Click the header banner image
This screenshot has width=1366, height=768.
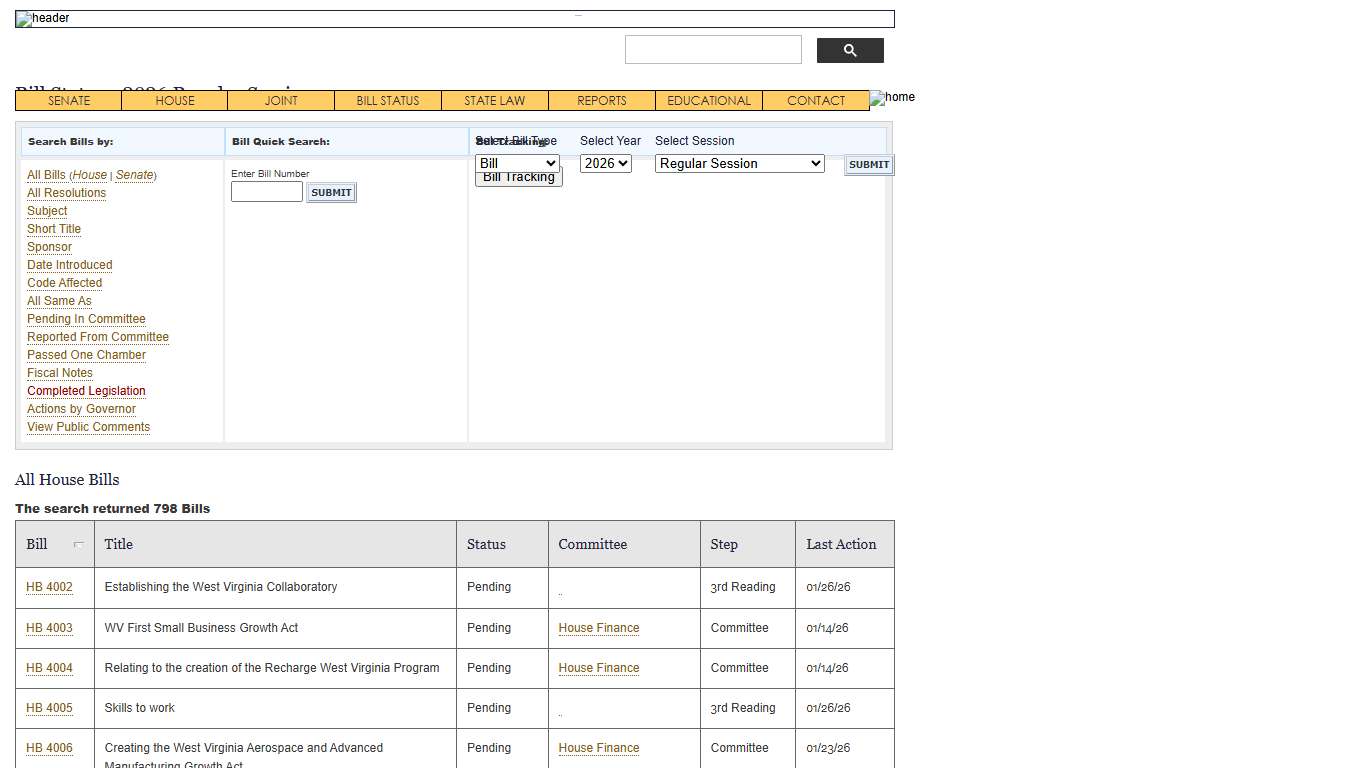coord(454,19)
